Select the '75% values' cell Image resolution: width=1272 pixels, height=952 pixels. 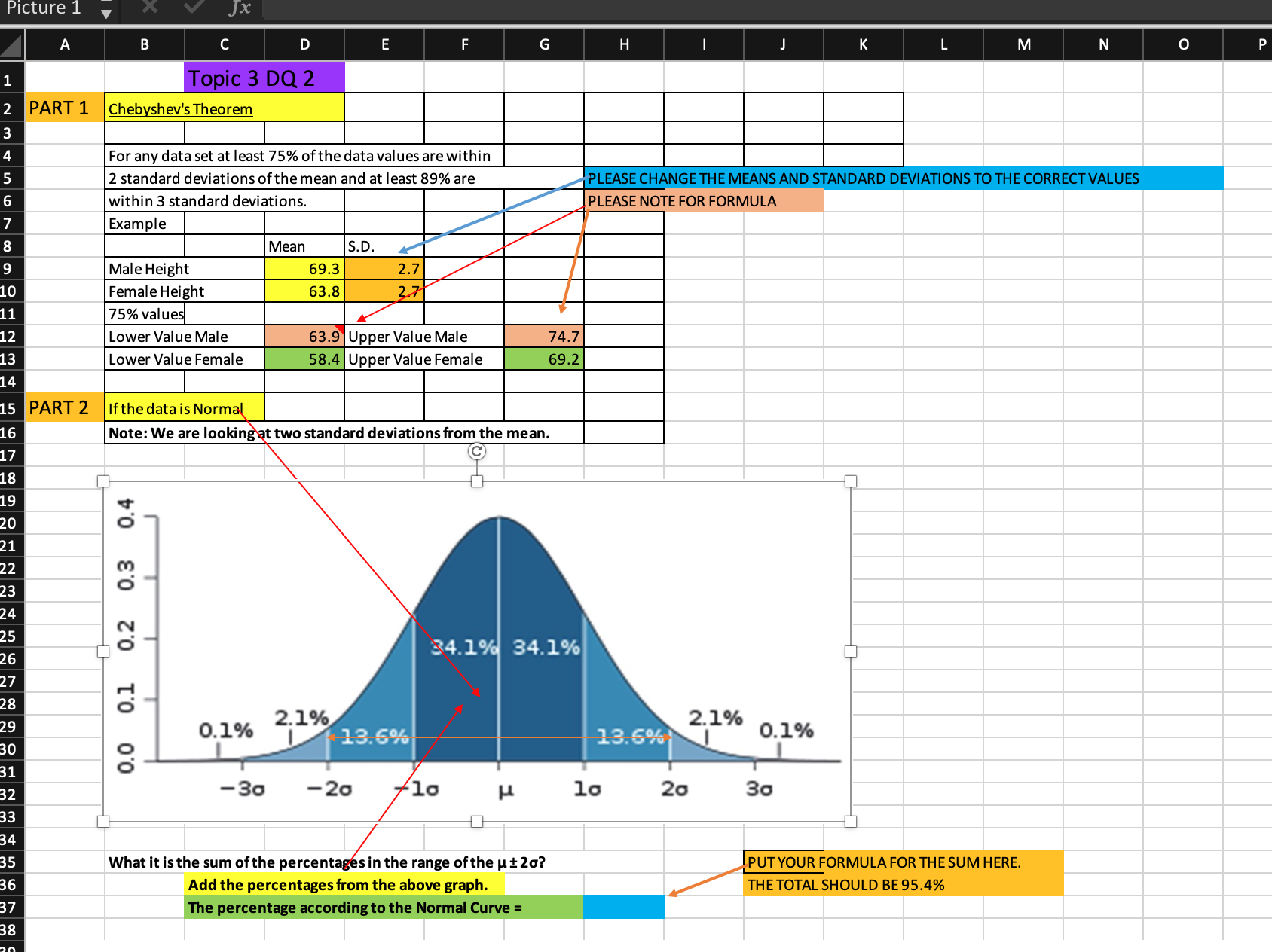pos(145,314)
